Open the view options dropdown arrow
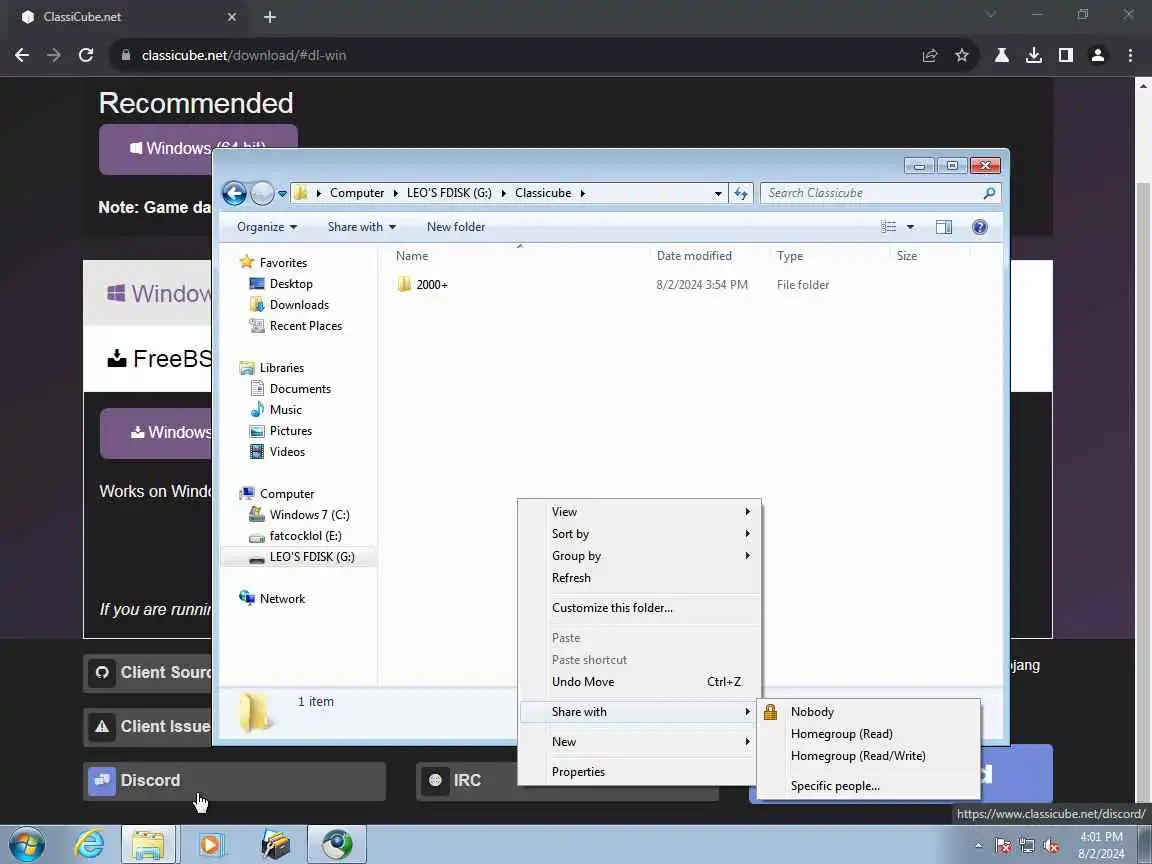This screenshot has width=1152, height=864. tap(910, 227)
